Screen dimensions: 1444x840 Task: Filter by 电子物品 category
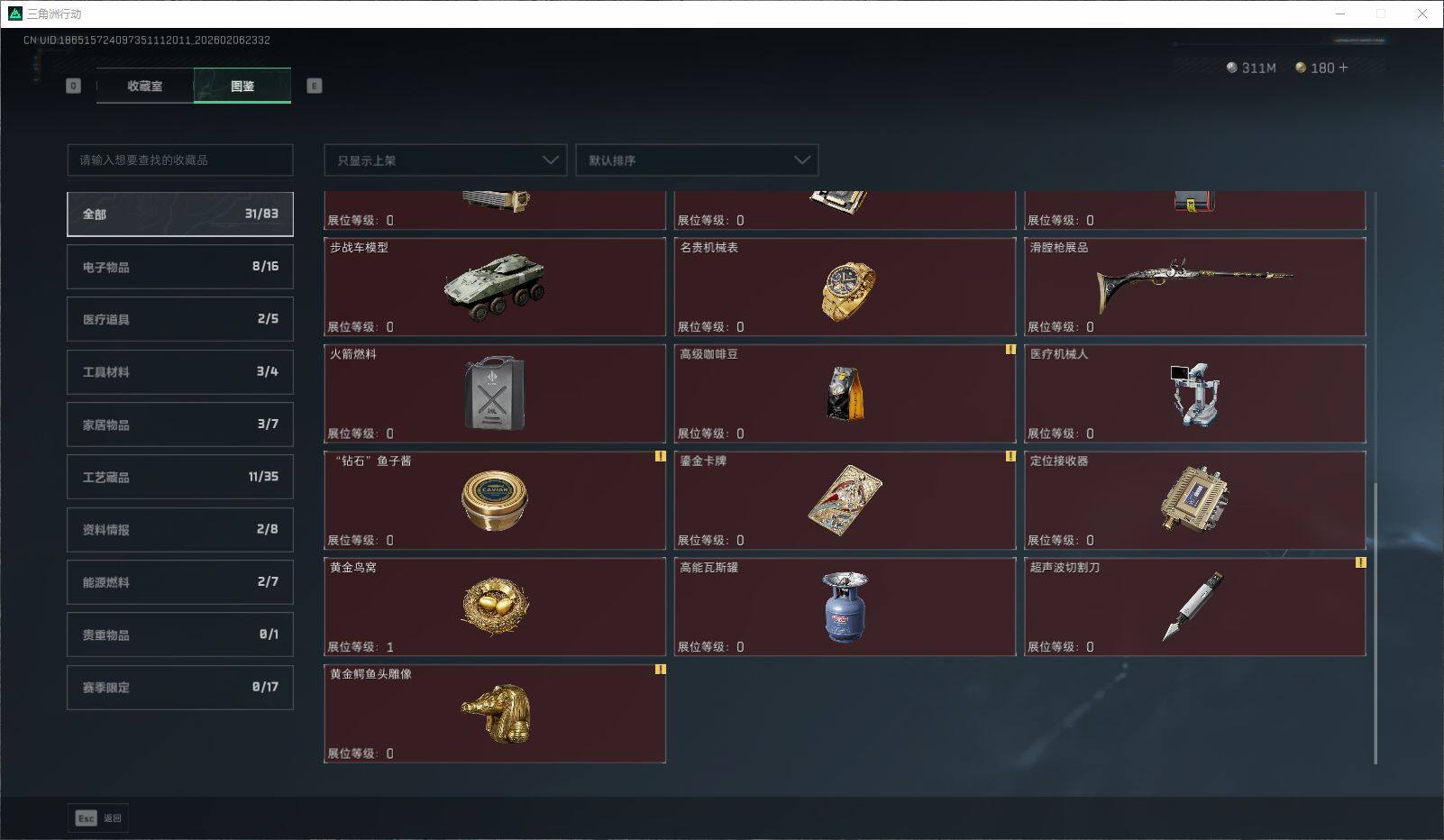pos(180,267)
